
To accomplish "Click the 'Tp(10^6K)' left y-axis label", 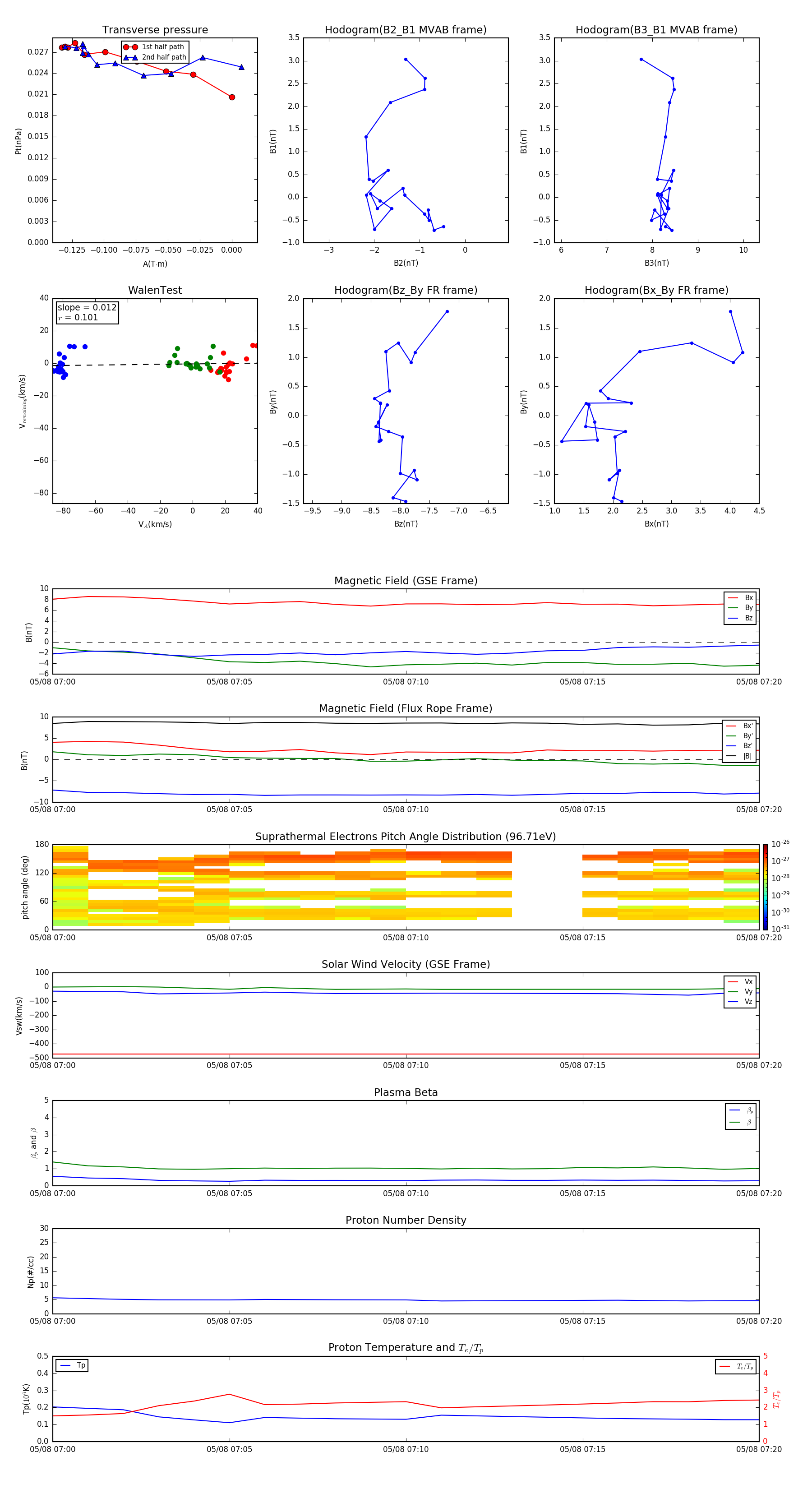I will tap(26, 1399).
